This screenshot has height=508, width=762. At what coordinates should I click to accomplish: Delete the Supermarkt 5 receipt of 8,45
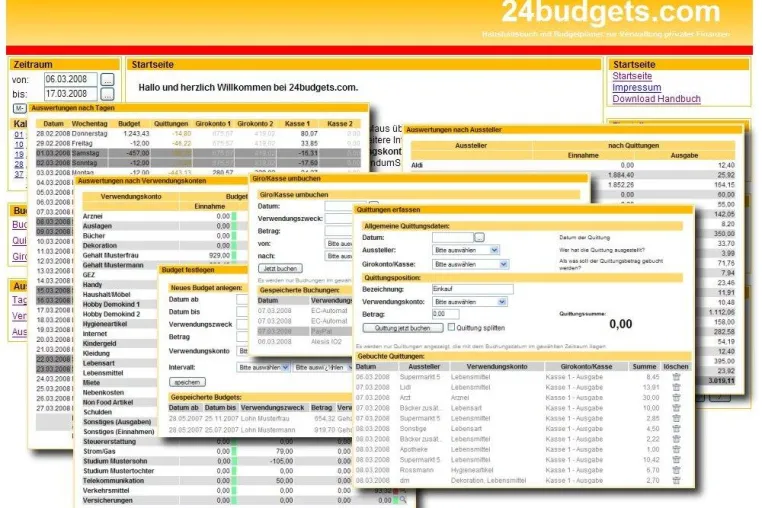[x=676, y=377]
